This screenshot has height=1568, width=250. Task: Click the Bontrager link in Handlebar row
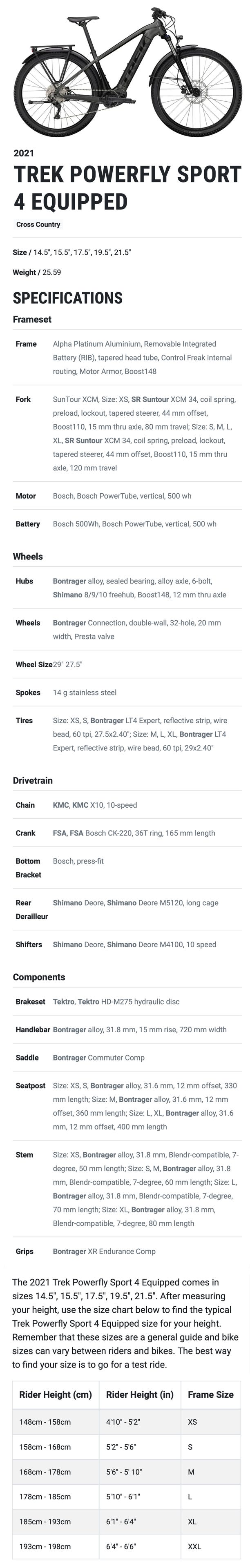69,1029
